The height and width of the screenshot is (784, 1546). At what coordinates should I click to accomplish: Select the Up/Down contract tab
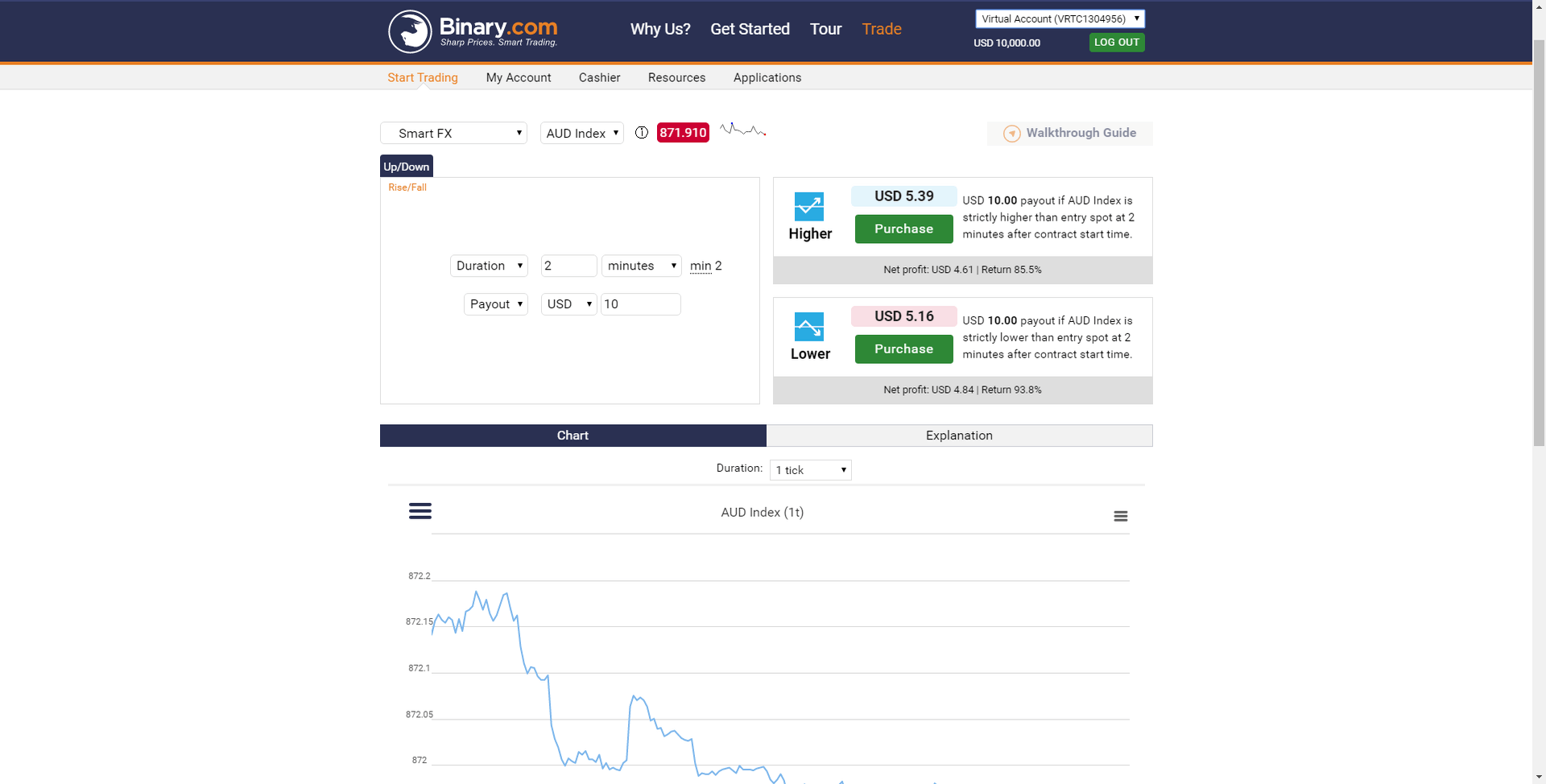tap(407, 167)
